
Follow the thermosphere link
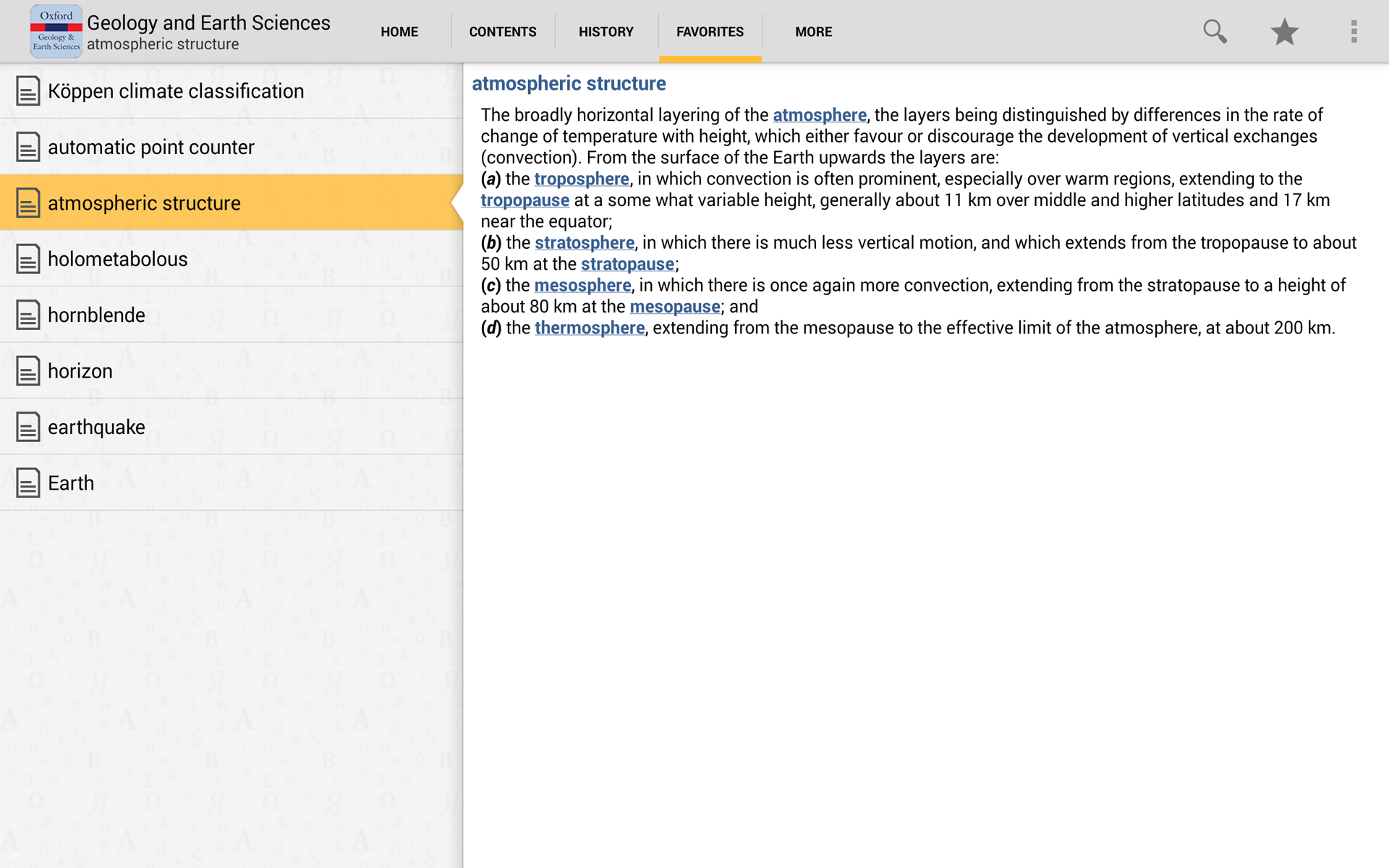pyautogui.click(x=590, y=328)
